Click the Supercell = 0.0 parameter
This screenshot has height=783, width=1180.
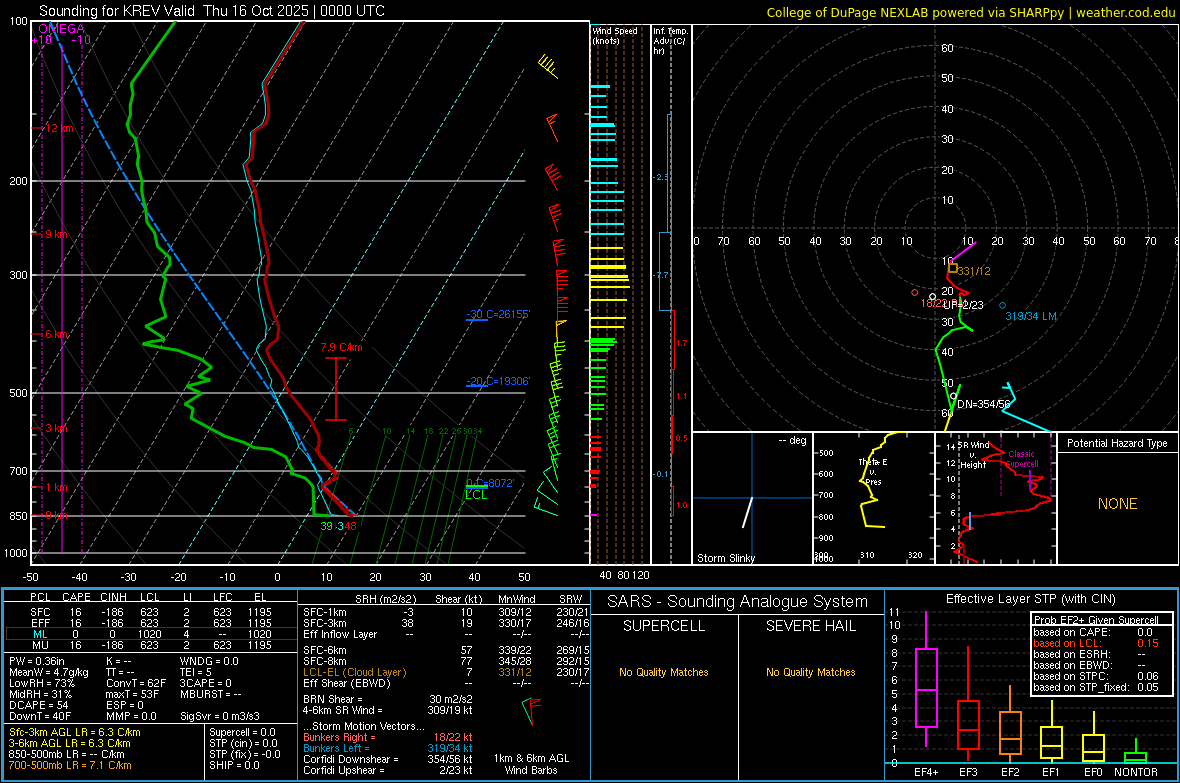[242, 732]
